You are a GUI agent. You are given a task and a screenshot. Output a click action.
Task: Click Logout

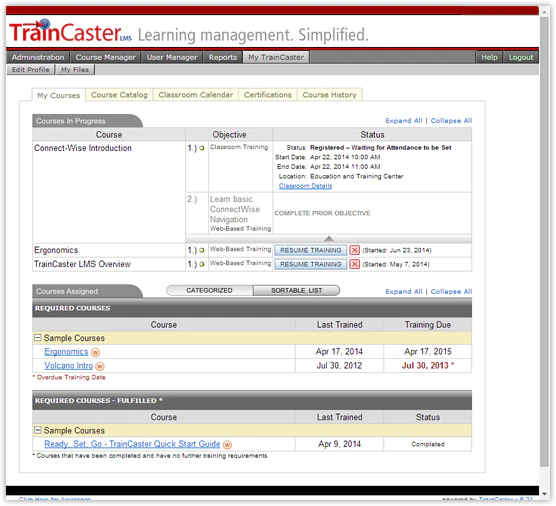click(x=521, y=57)
